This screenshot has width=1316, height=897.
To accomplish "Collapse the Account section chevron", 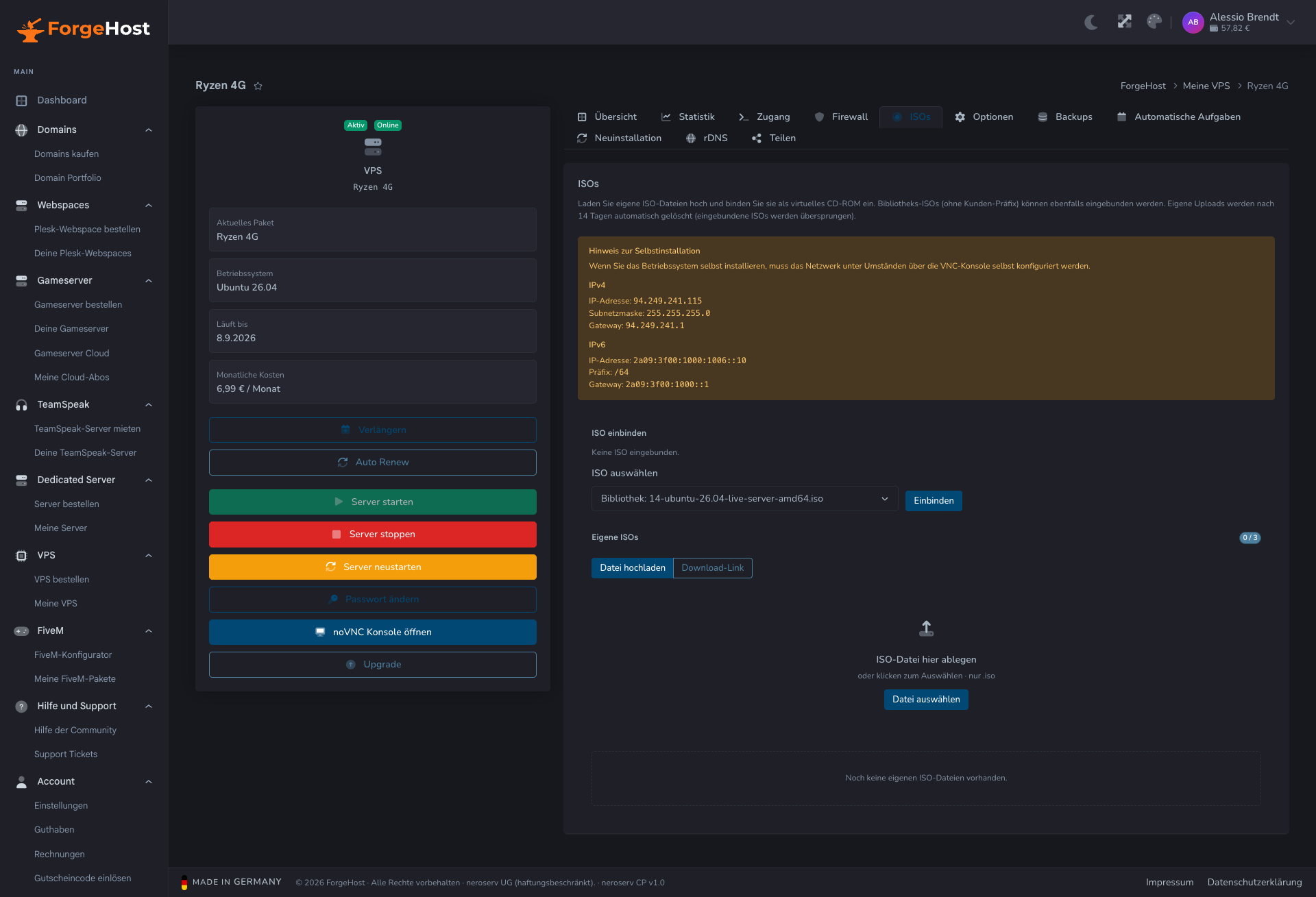I will (149, 781).
